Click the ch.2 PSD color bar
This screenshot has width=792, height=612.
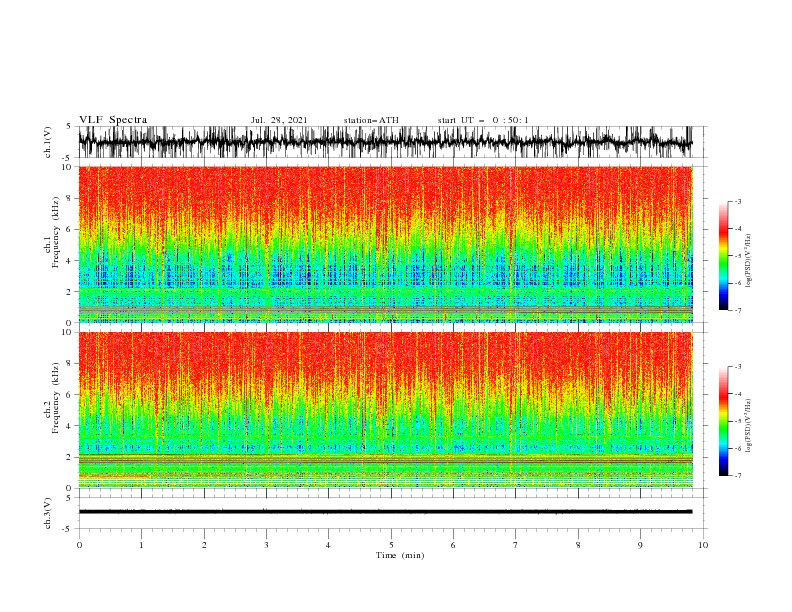(x=723, y=421)
